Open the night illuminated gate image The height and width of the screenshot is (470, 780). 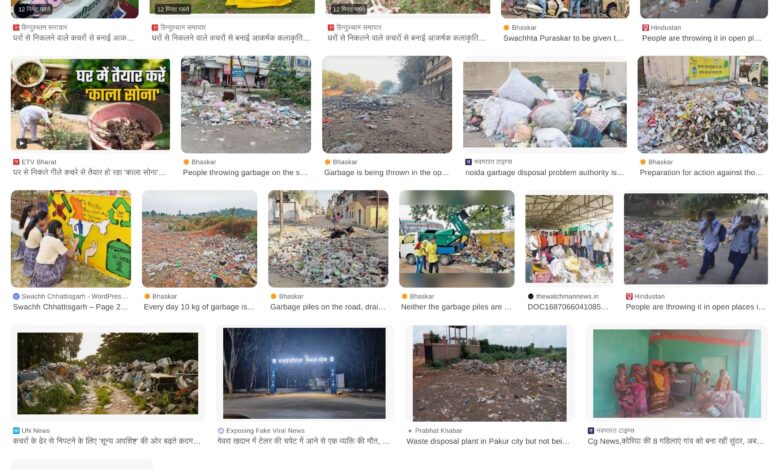coord(304,373)
